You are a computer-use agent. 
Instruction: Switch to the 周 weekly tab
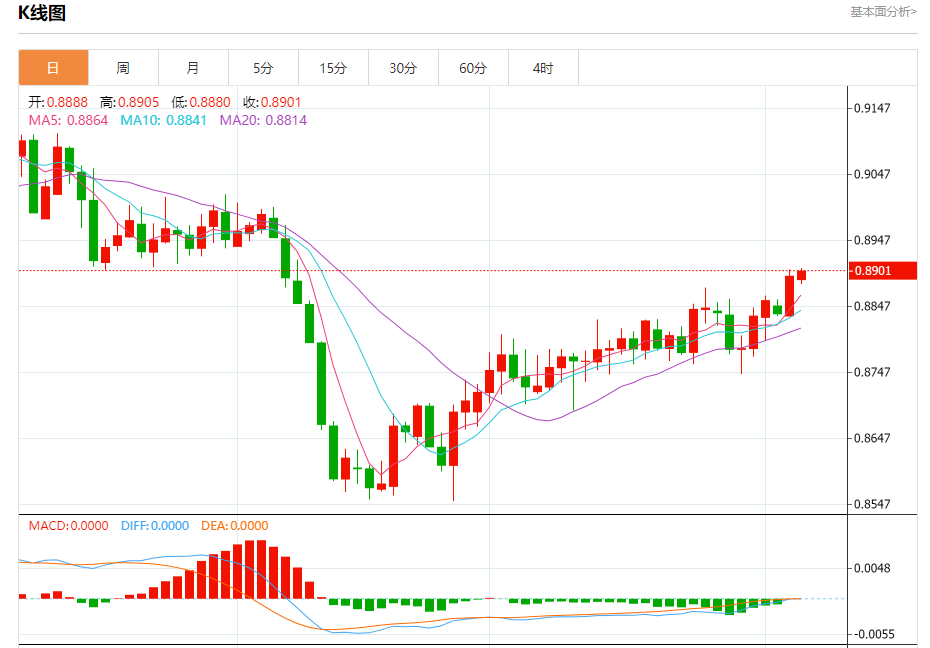pos(123,68)
